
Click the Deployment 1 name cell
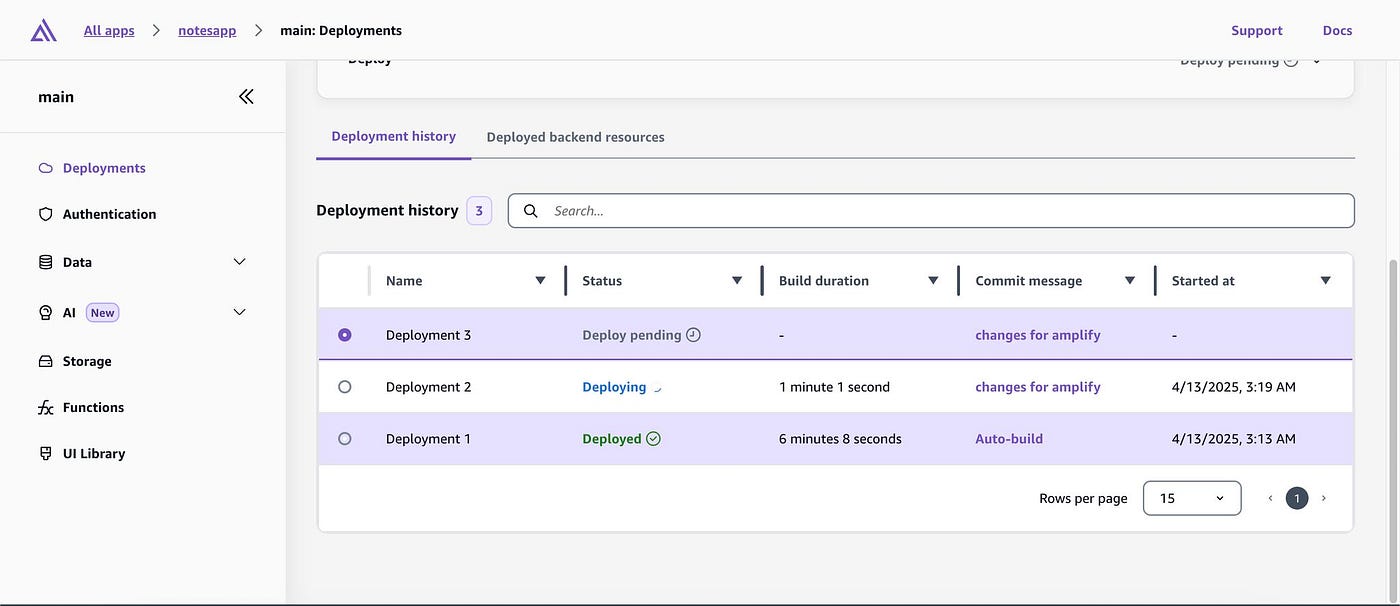[x=428, y=439]
